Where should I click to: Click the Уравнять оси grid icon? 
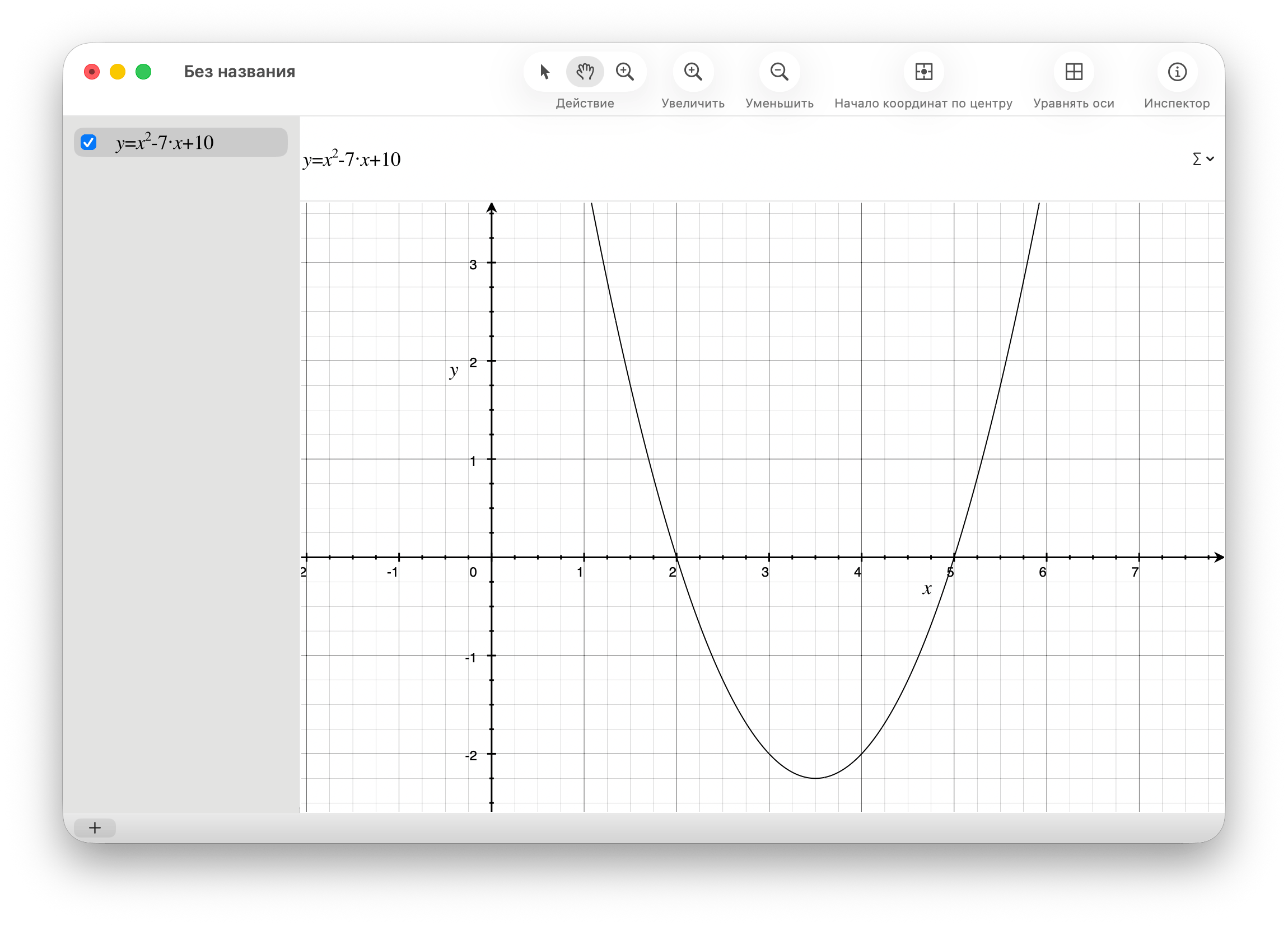[x=1074, y=72]
